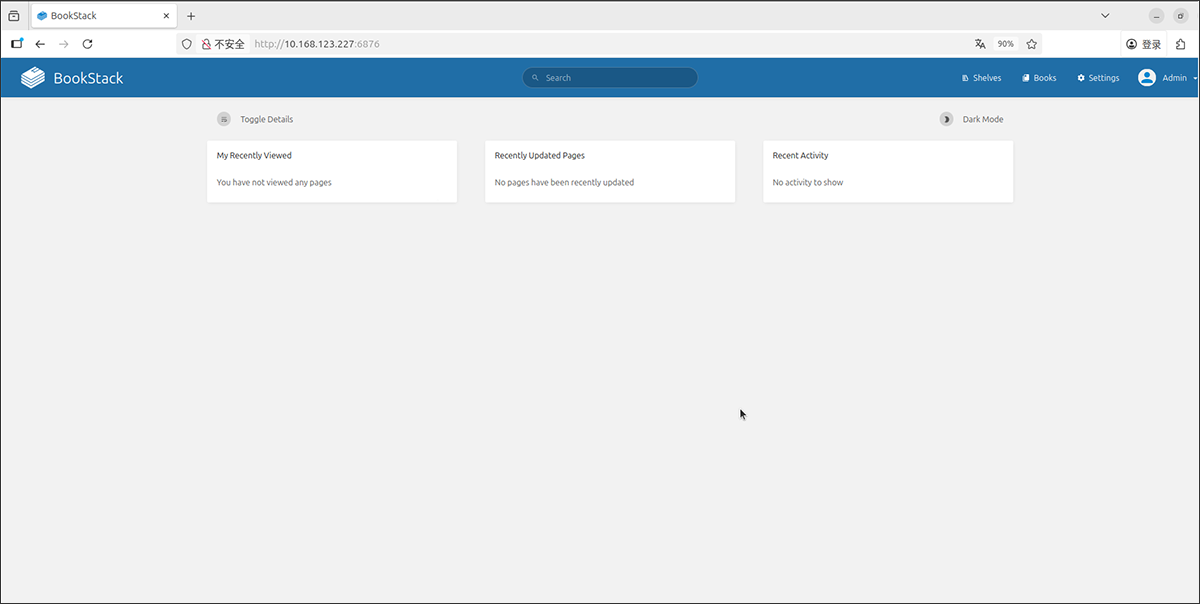
Task: Open the list all tabs chevron
Action: [x=1105, y=16]
